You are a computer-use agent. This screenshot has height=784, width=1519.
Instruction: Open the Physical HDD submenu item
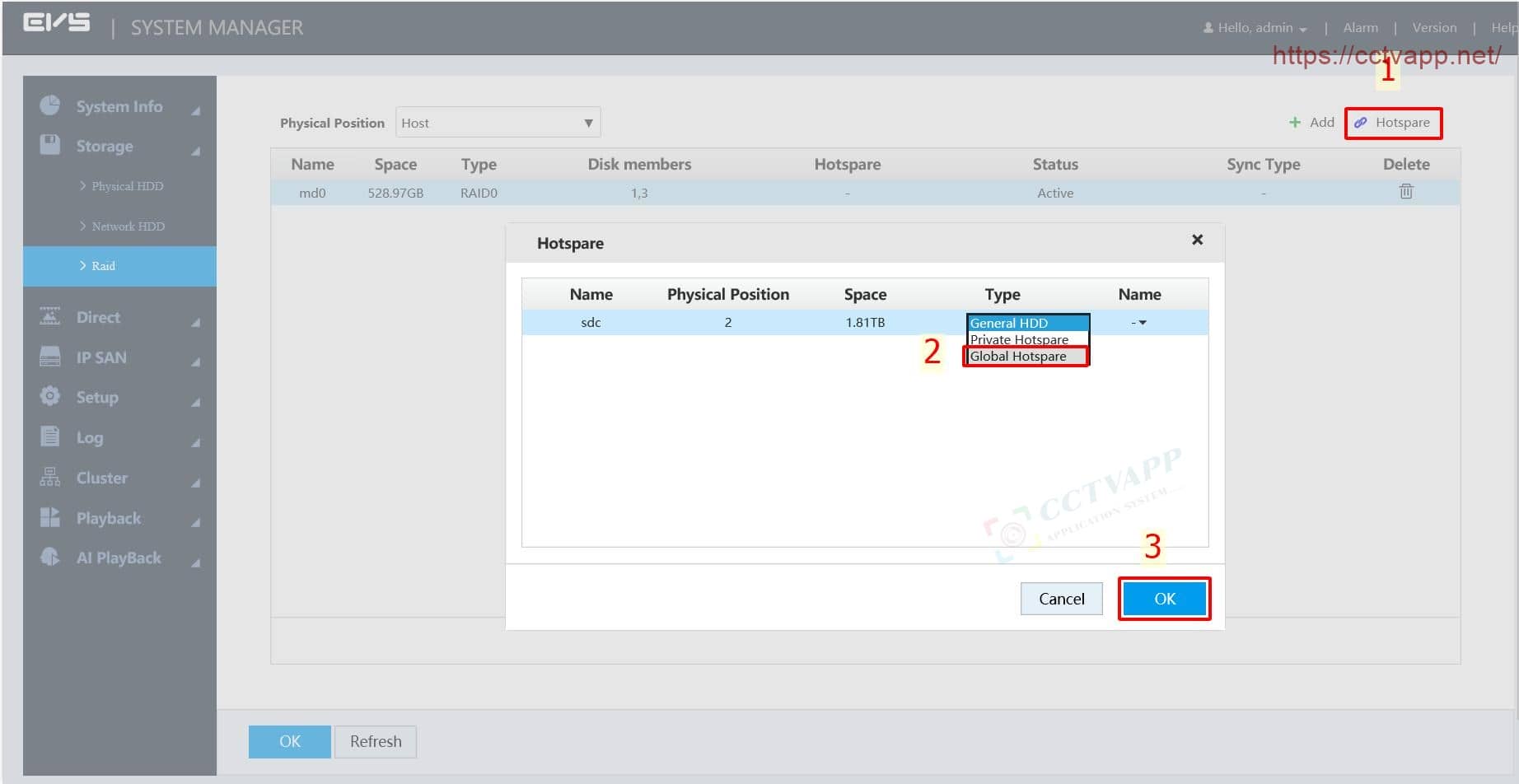[127, 186]
